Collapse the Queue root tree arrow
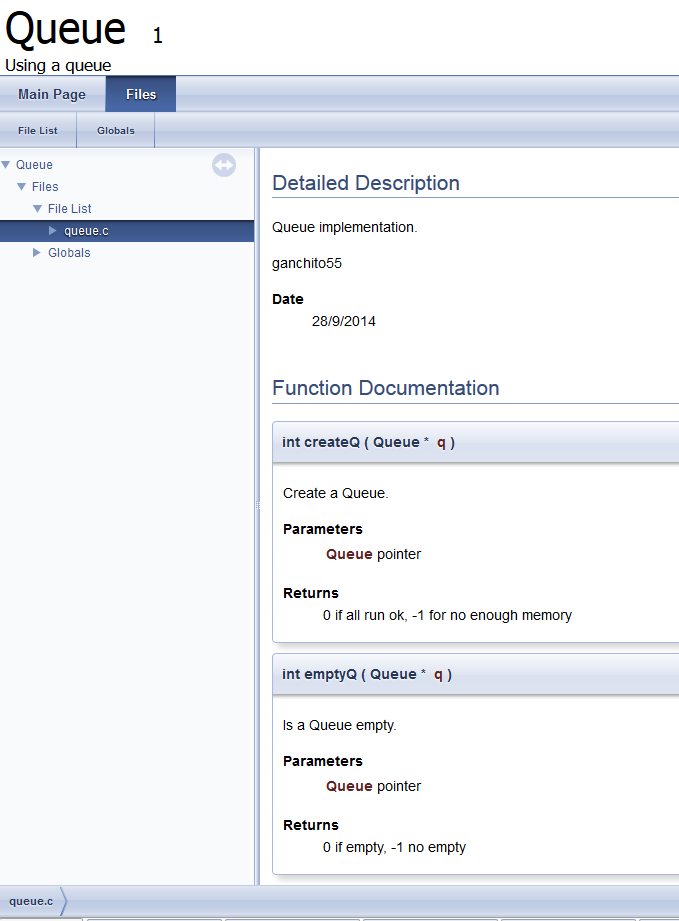This screenshot has height=921, width=679. 6,165
